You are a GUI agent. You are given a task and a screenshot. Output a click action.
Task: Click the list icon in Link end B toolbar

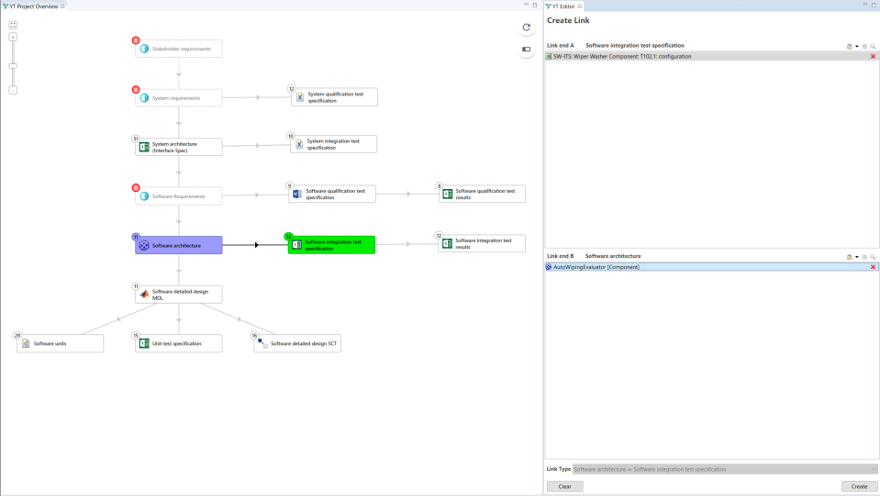point(865,257)
